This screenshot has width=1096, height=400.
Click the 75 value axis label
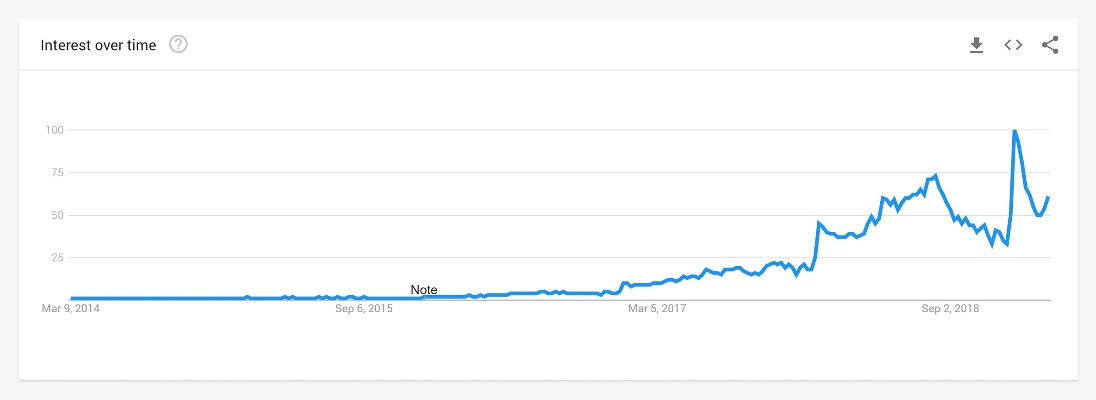[57, 173]
